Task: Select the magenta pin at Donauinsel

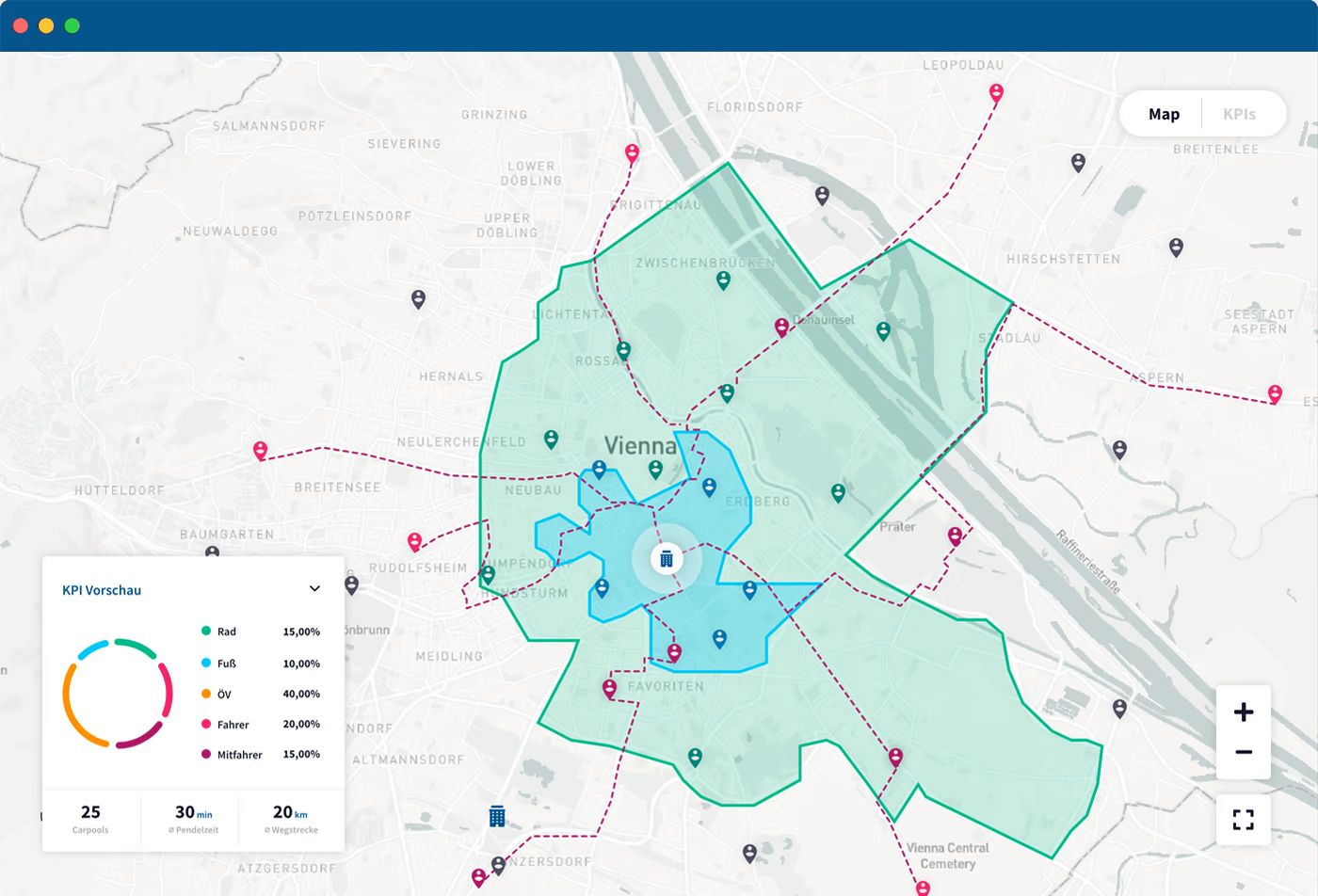Action: (781, 328)
